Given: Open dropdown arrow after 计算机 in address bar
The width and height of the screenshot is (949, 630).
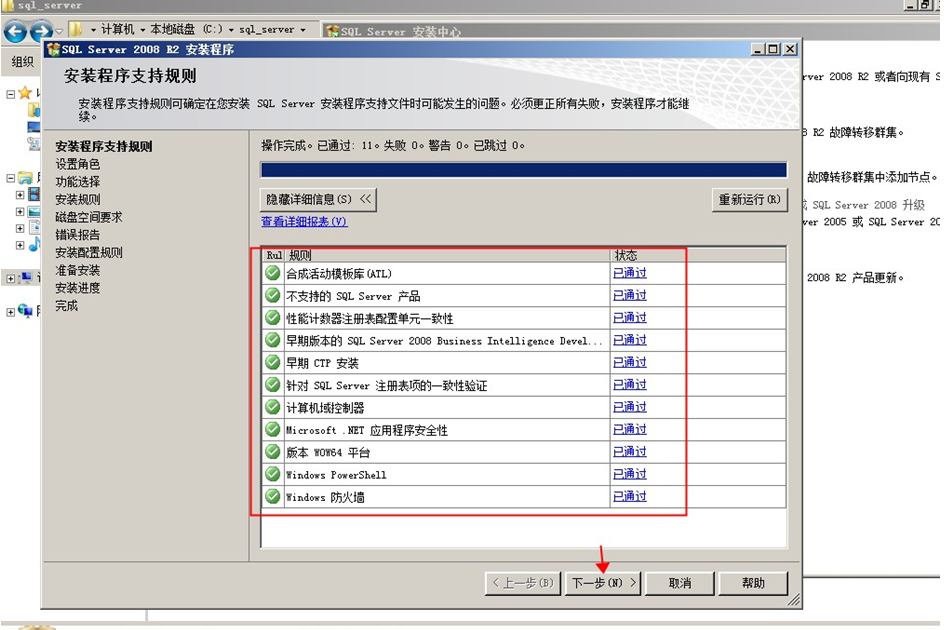Looking at the screenshot, I should click(x=143, y=30).
